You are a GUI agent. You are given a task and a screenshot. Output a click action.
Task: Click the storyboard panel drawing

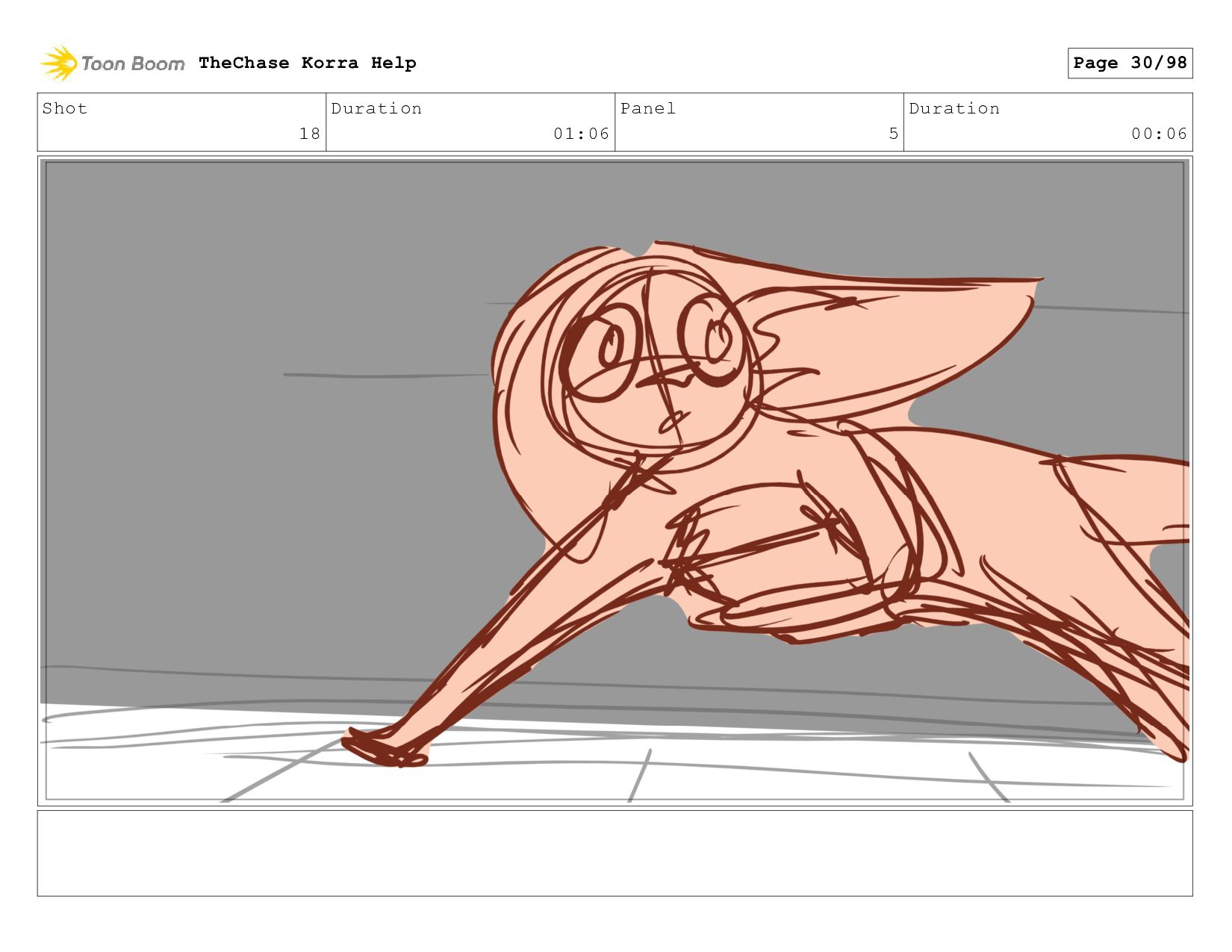pos(615,481)
